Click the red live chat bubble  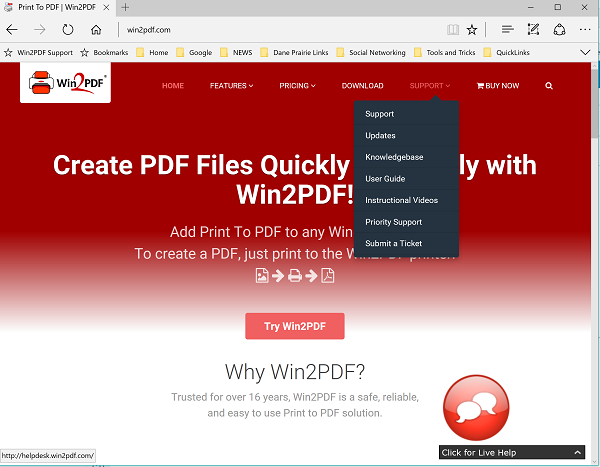pos(476,408)
